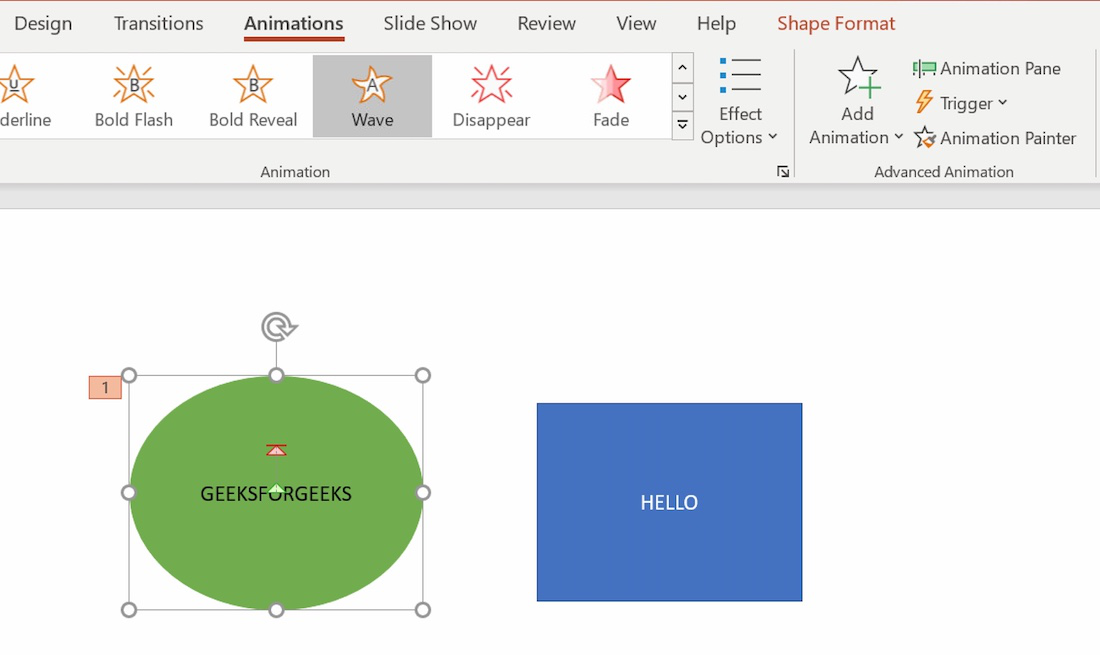
Task: Open the Help tab
Action: tap(716, 23)
